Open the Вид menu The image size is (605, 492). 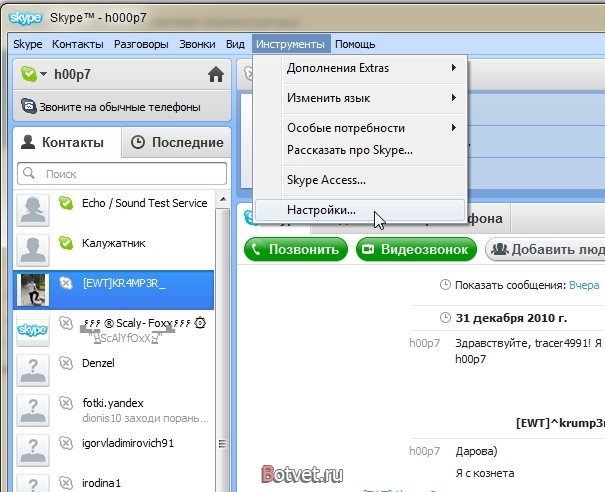pos(235,44)
